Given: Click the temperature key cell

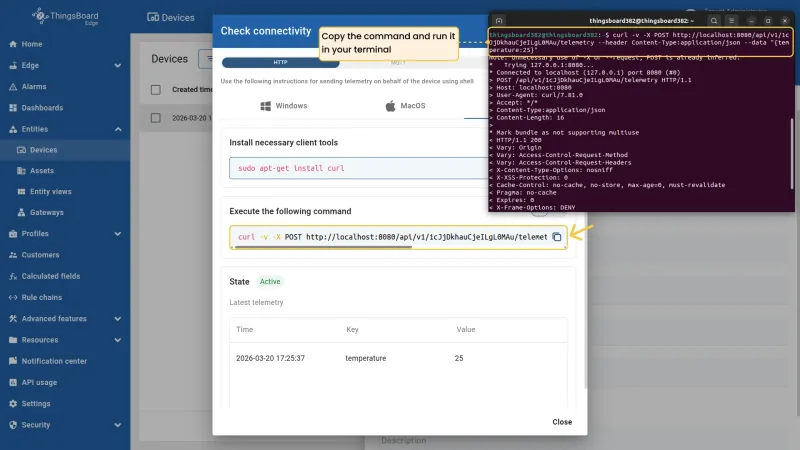Looking at the screenshot, I should coord(366,358).
